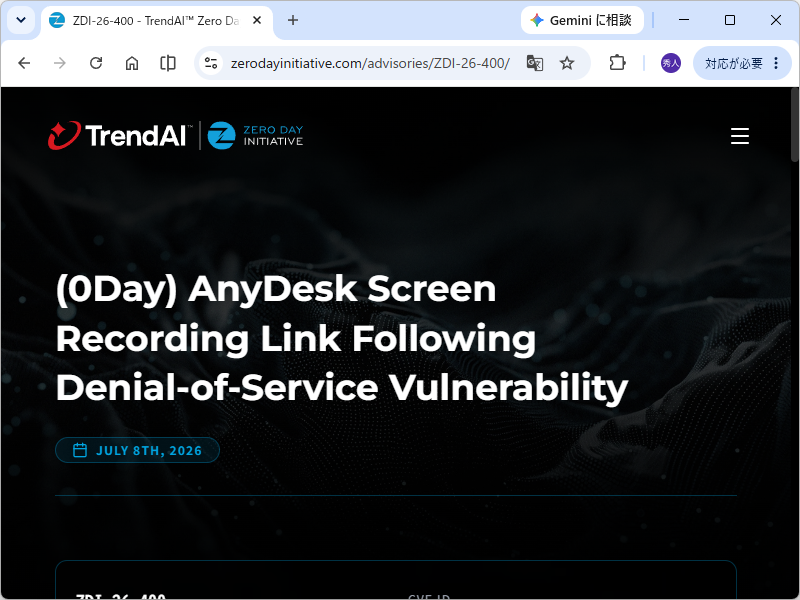Screen dimensions: 800x600
Task: Open the split view side panel icon
Action: 168,63
